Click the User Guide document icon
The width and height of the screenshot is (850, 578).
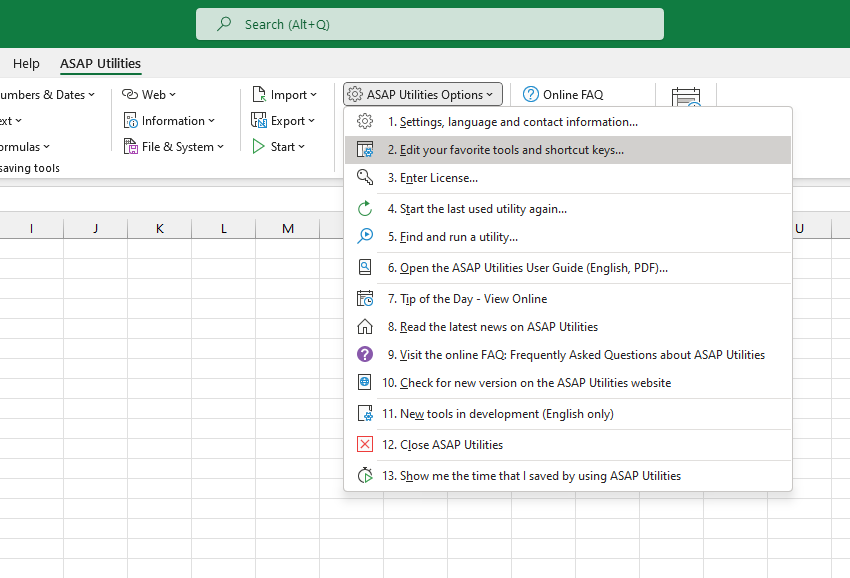click(x=365, y=267)
